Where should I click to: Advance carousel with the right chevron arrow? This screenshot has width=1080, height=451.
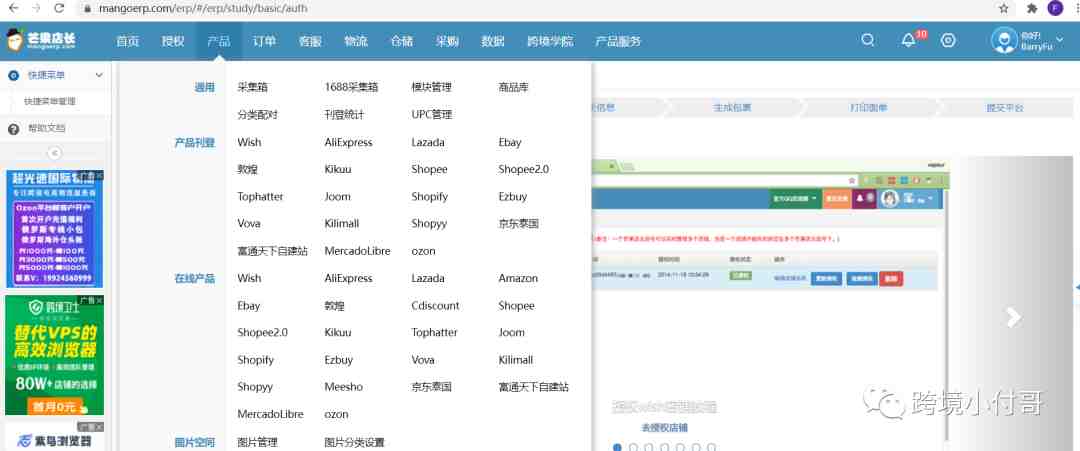[1013, 317]
